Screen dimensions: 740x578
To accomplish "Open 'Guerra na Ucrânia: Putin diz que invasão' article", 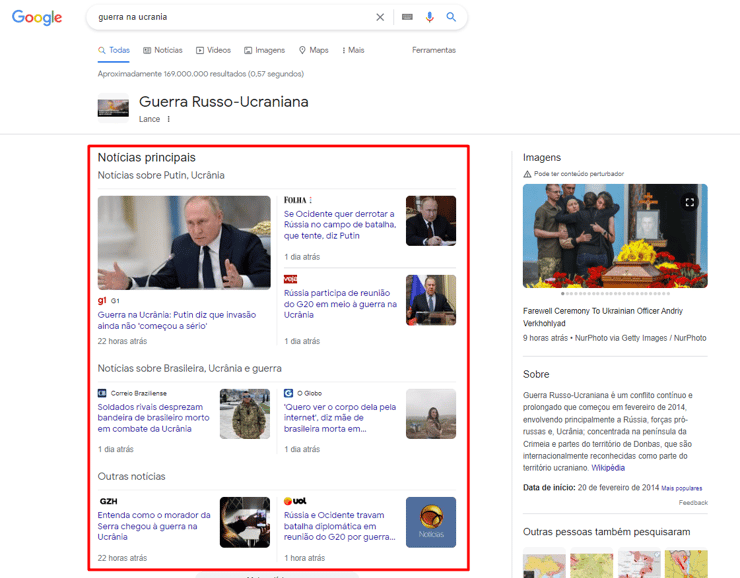I will tap(177, 320).
